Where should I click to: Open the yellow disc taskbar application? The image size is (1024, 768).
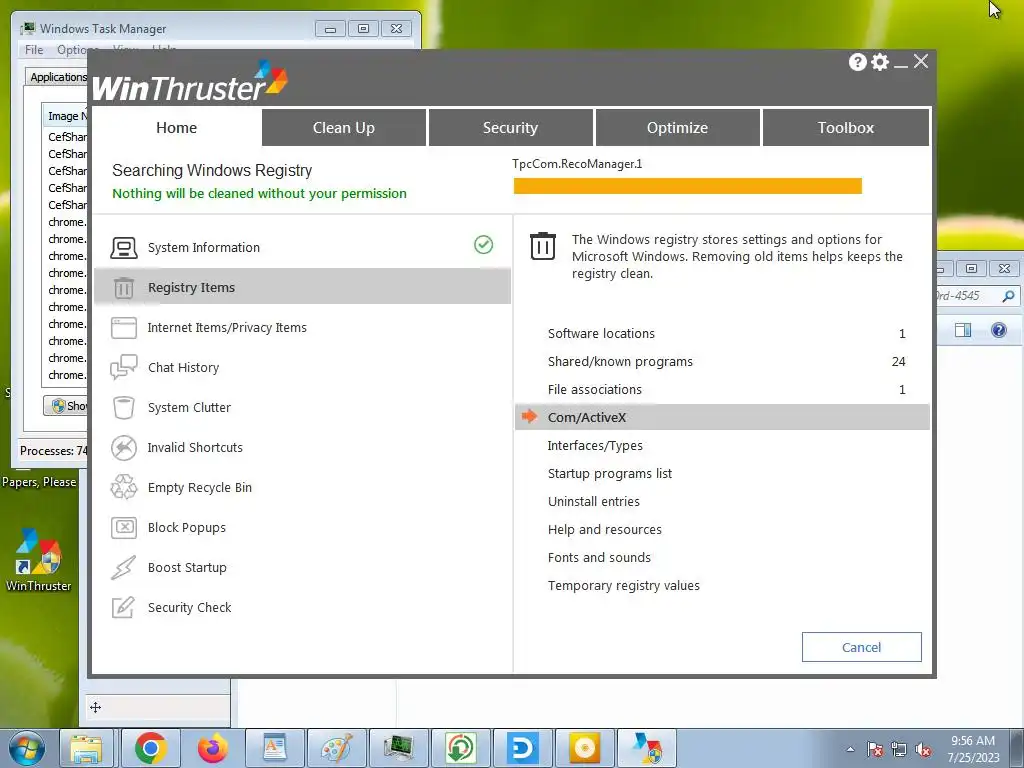[584, 748]
